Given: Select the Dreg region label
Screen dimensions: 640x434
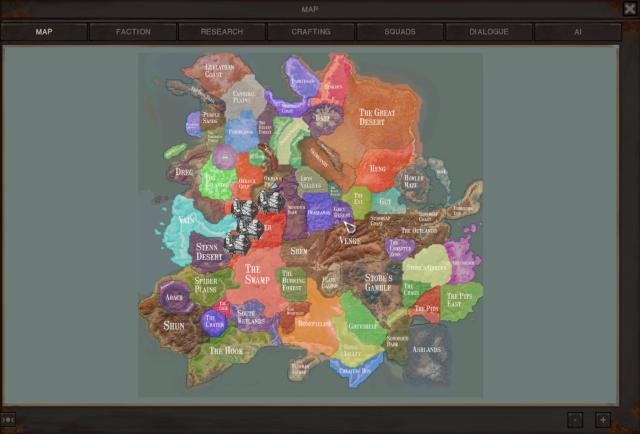Looking at the screenshot, I should tap(184, 172).
